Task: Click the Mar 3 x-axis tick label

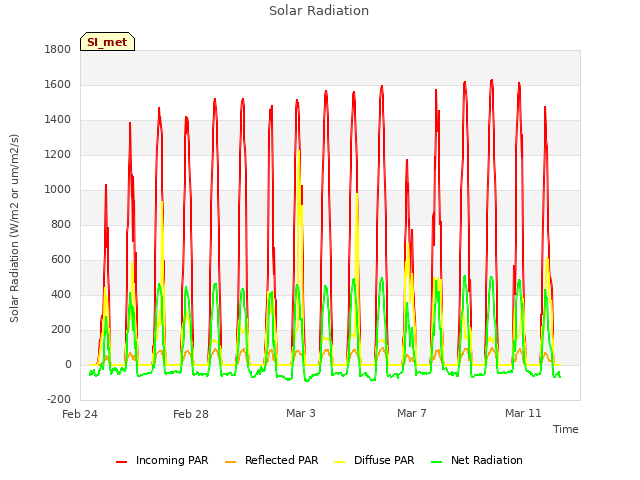Action: coord(301,413)
